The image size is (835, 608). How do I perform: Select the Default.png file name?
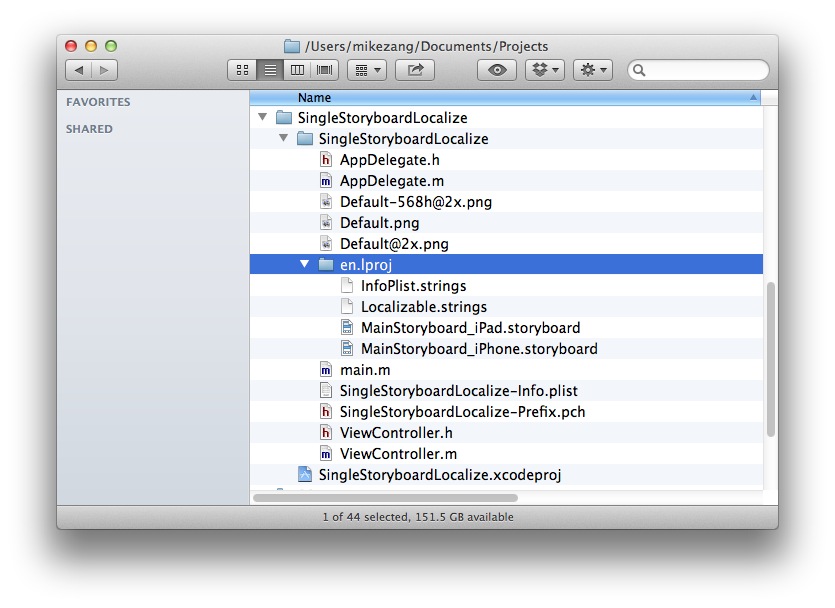pyautogui.click(x=380, y=223)
